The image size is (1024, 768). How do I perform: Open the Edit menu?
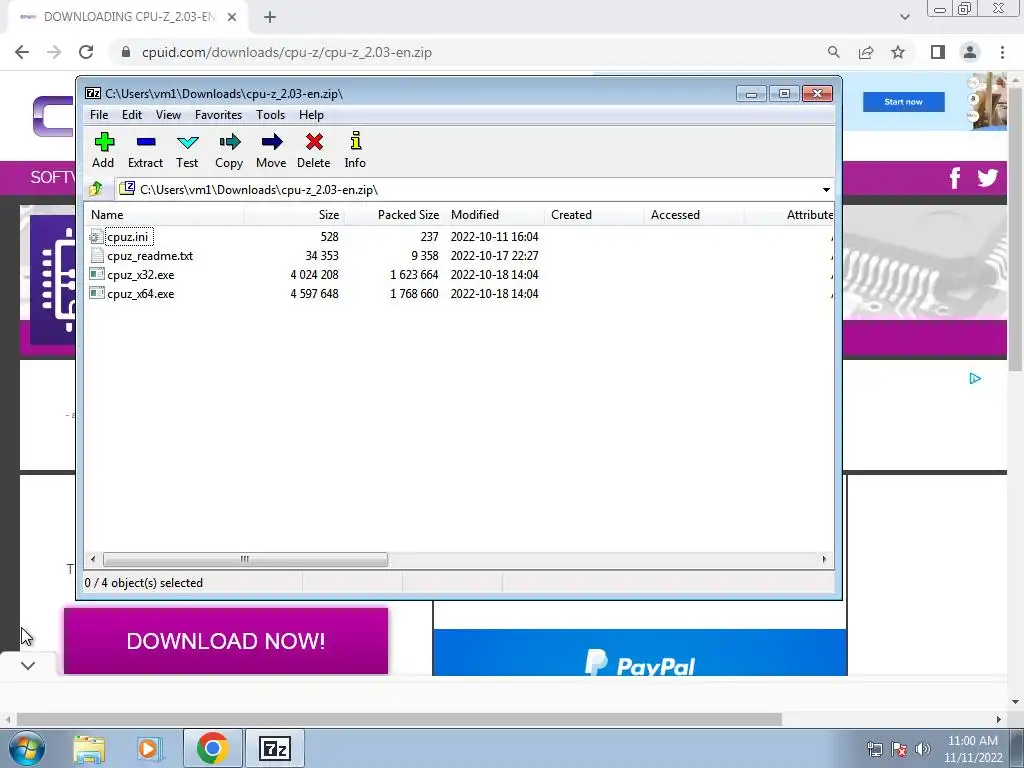(132, 115)
